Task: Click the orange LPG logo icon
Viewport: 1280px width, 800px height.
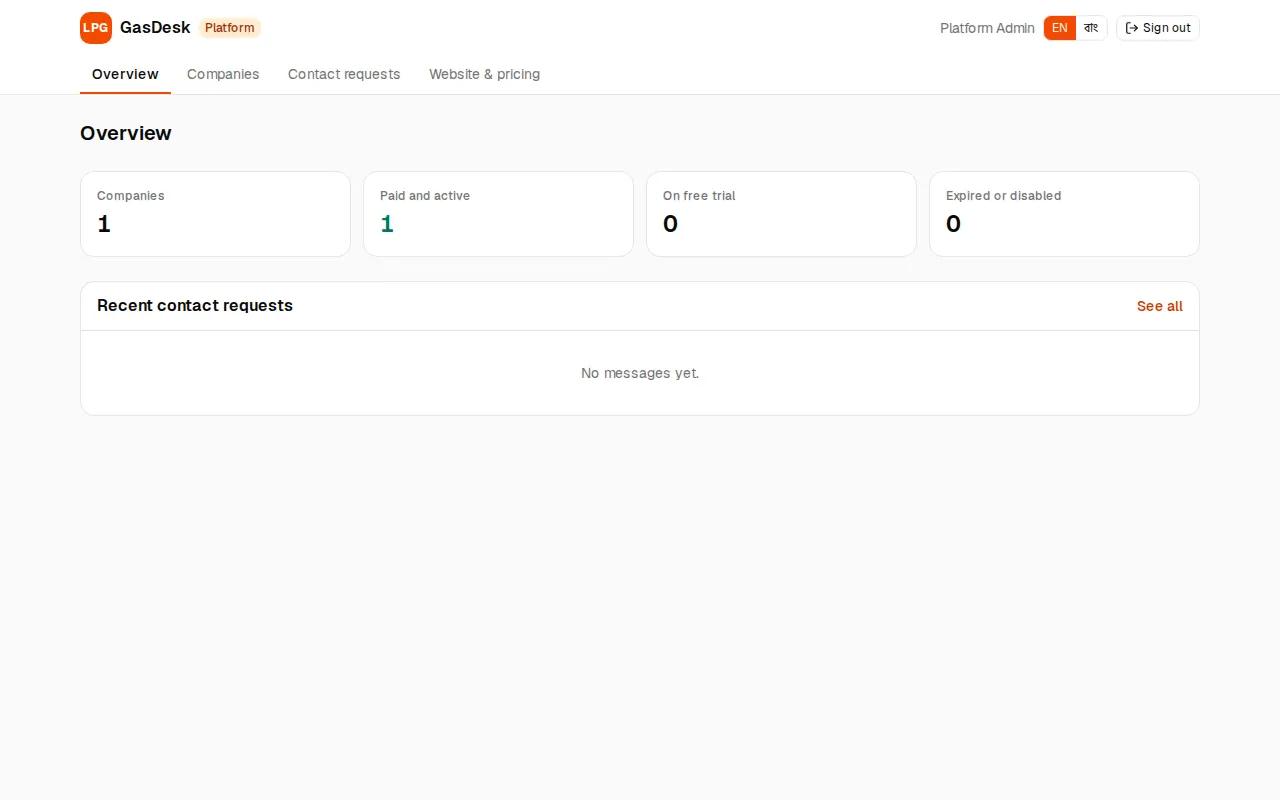Action: click(x=96, y=28)
